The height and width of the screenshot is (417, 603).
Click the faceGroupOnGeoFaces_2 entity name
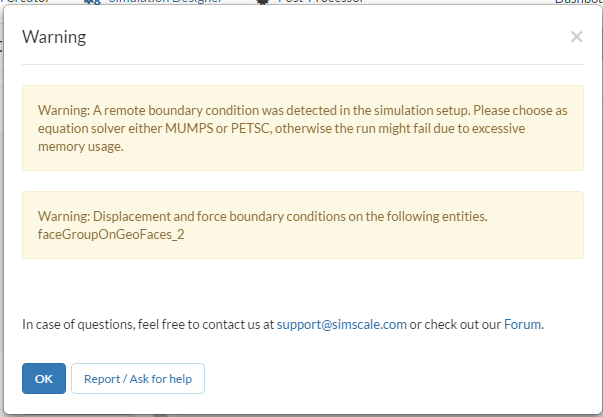click(104, 234)
